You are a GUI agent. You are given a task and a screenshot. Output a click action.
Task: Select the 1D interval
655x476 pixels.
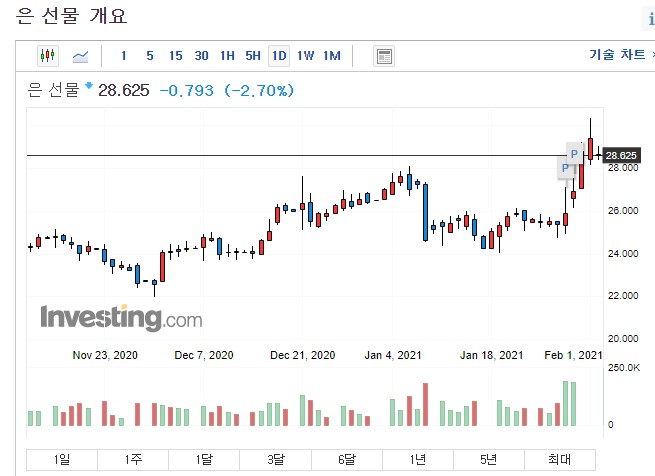279,56
